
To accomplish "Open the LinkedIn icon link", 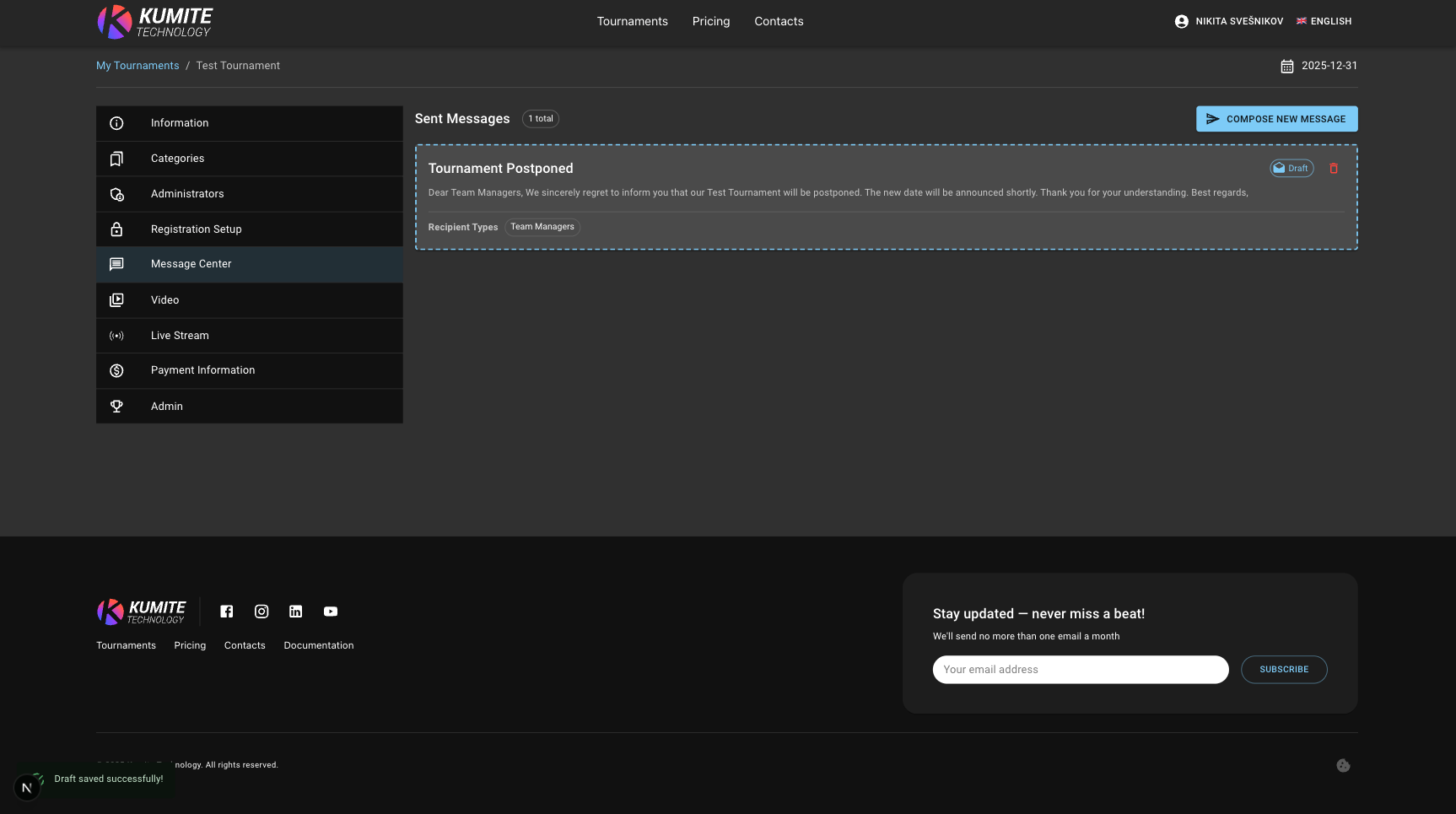I will tap(295, 612).
